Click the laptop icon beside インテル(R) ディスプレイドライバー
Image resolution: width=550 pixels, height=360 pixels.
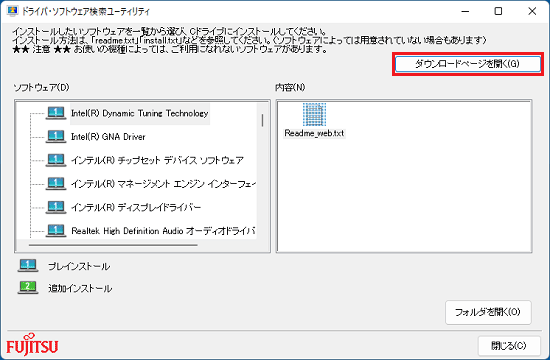click(56, 207)
